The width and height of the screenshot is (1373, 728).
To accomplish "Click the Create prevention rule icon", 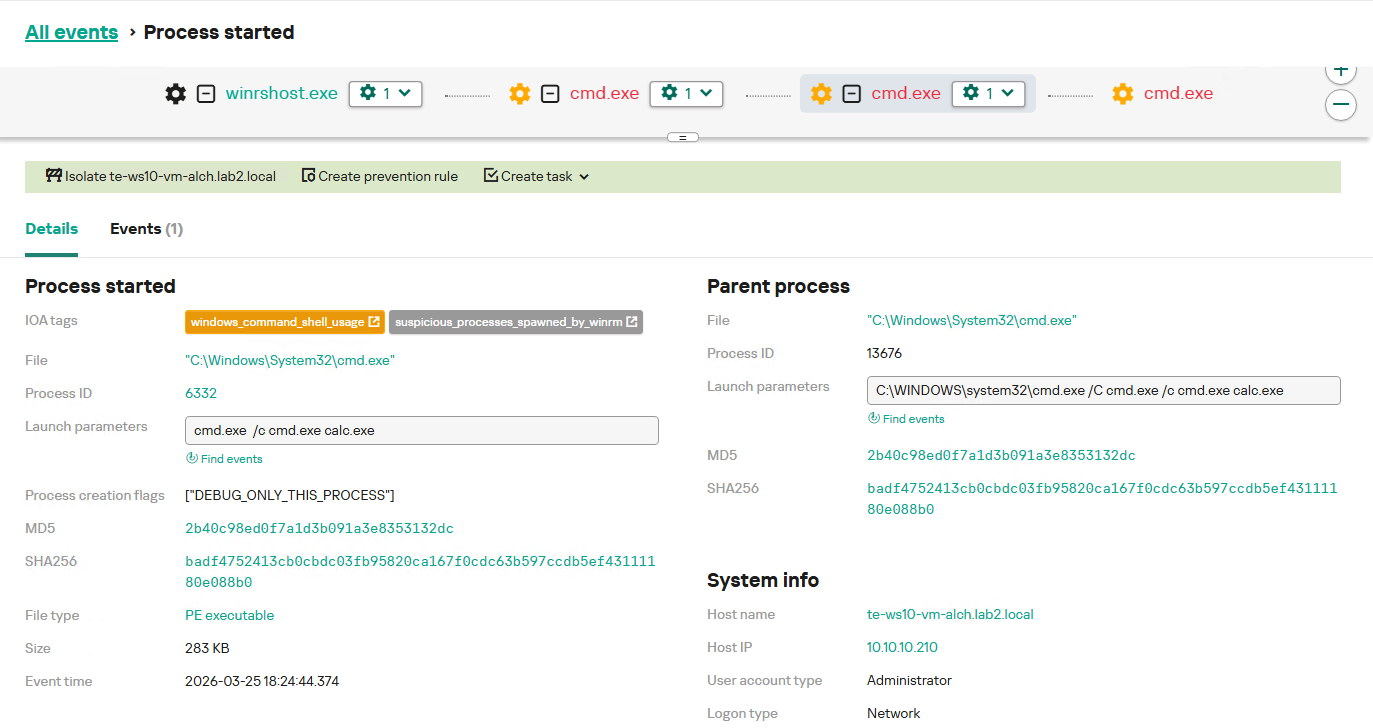I will [x=309, y=176].
